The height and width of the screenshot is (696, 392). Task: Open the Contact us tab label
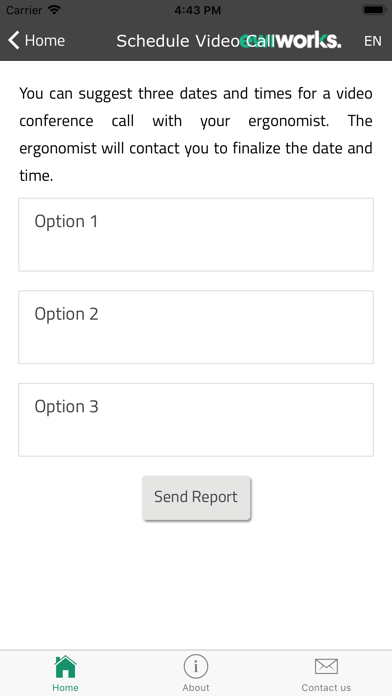326,688
